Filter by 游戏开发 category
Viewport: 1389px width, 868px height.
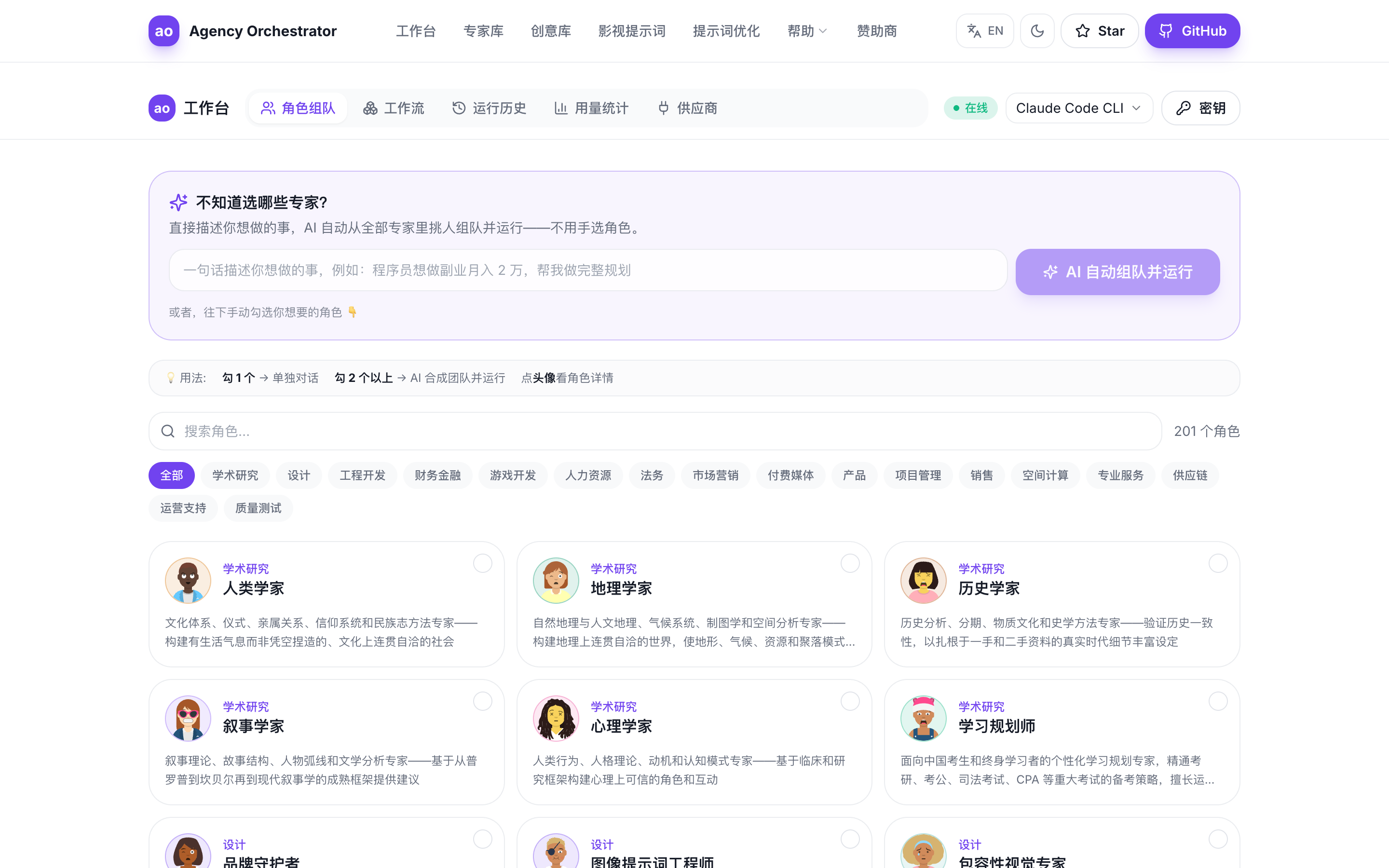coord(513,475)
